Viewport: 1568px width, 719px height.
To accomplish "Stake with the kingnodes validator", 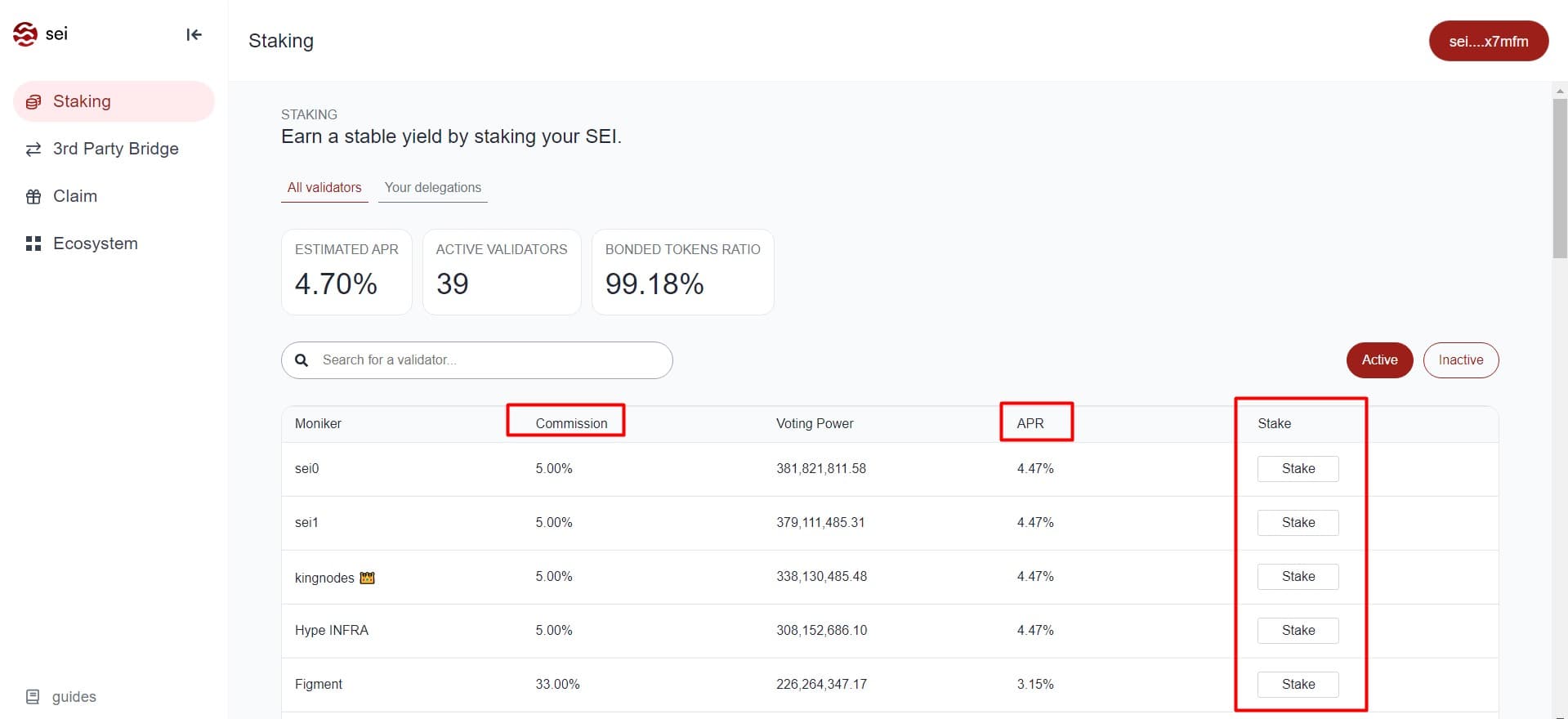I will click(x=1298, y=577).
